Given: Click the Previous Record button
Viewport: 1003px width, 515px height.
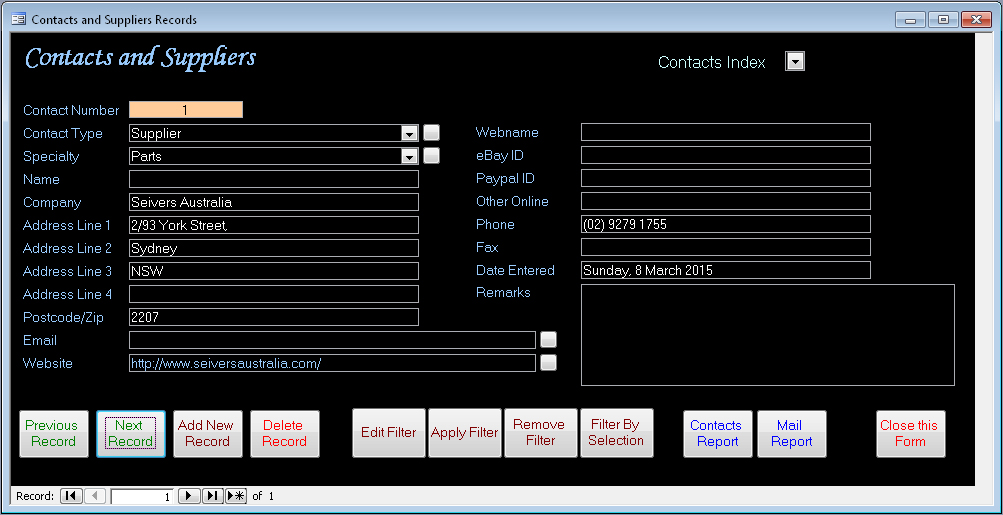Looking at the screenshot, I should [x=54, y=434].
